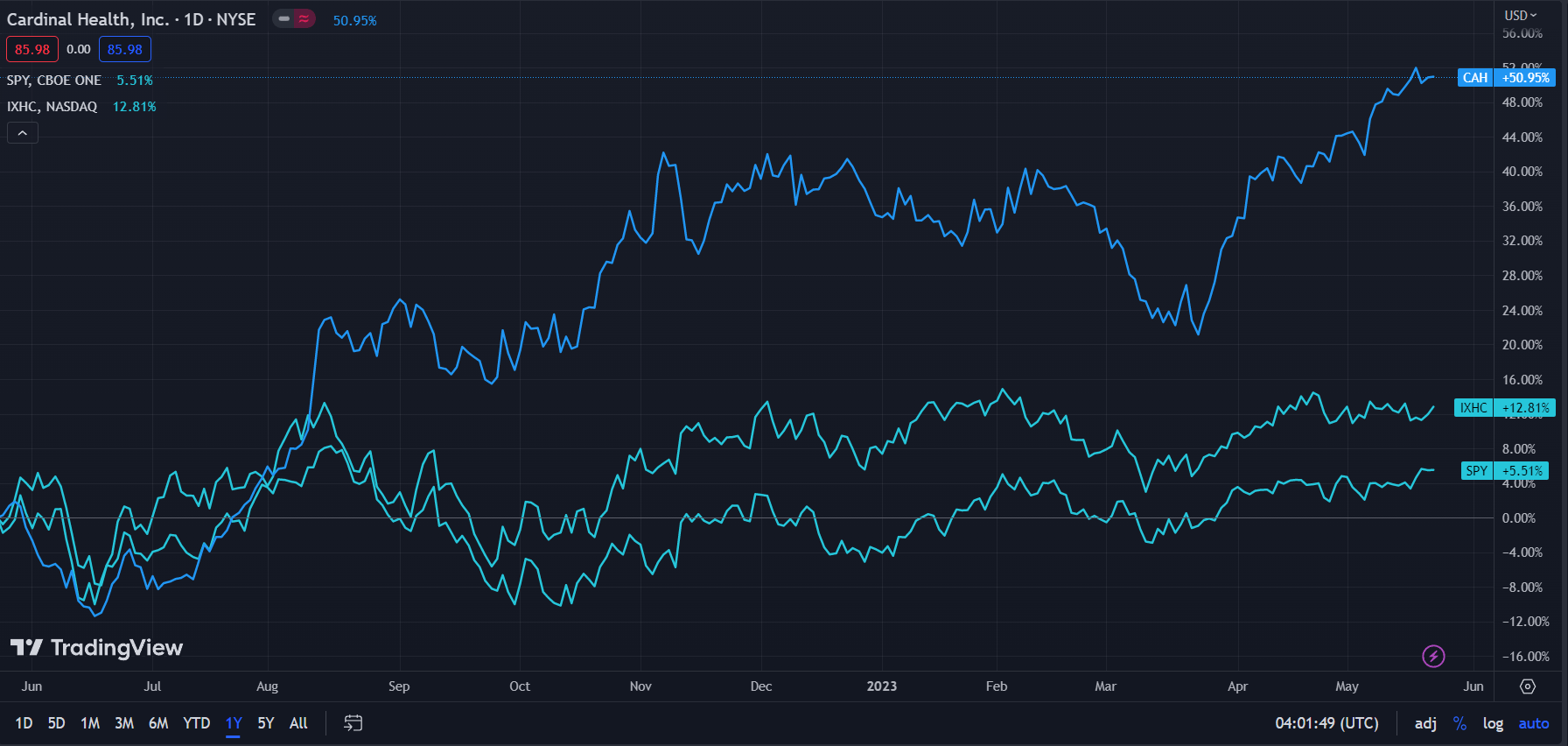
Task: Click the SPY +5.51% price label
Action: (x=1505, y=470)
